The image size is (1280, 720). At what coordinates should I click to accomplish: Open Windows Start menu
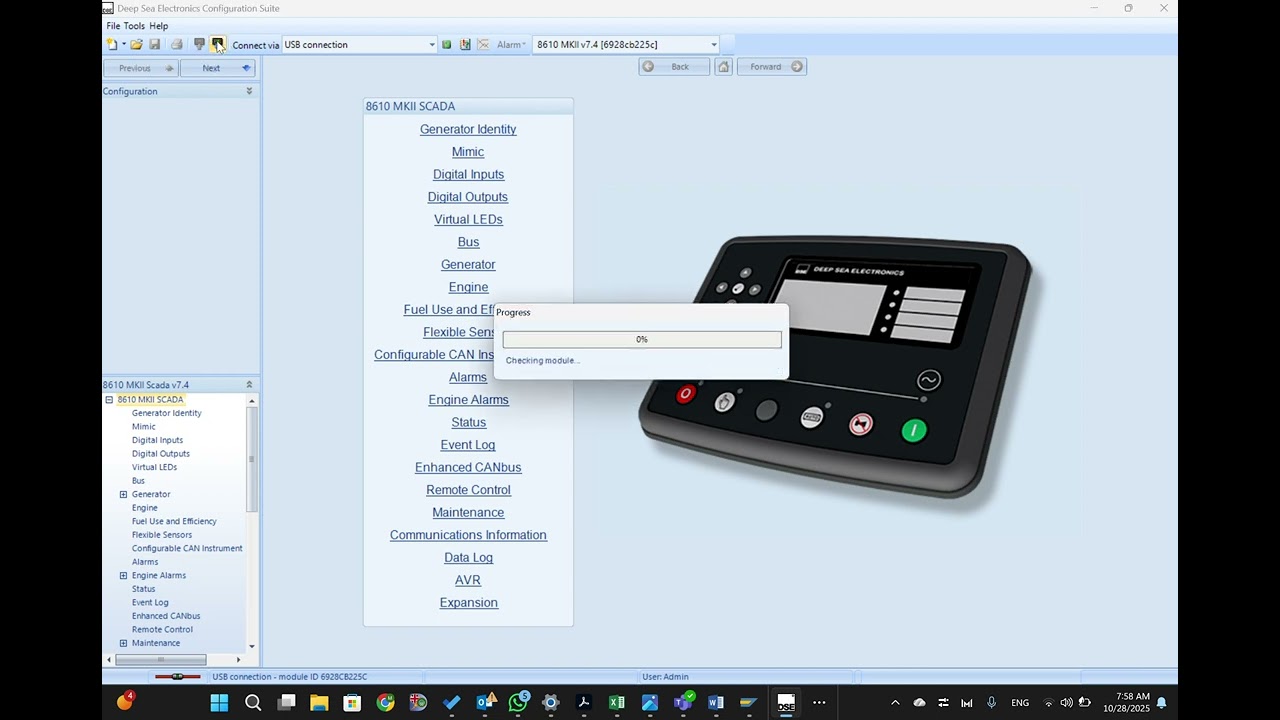pyautogui.click(x=219, y=703)
